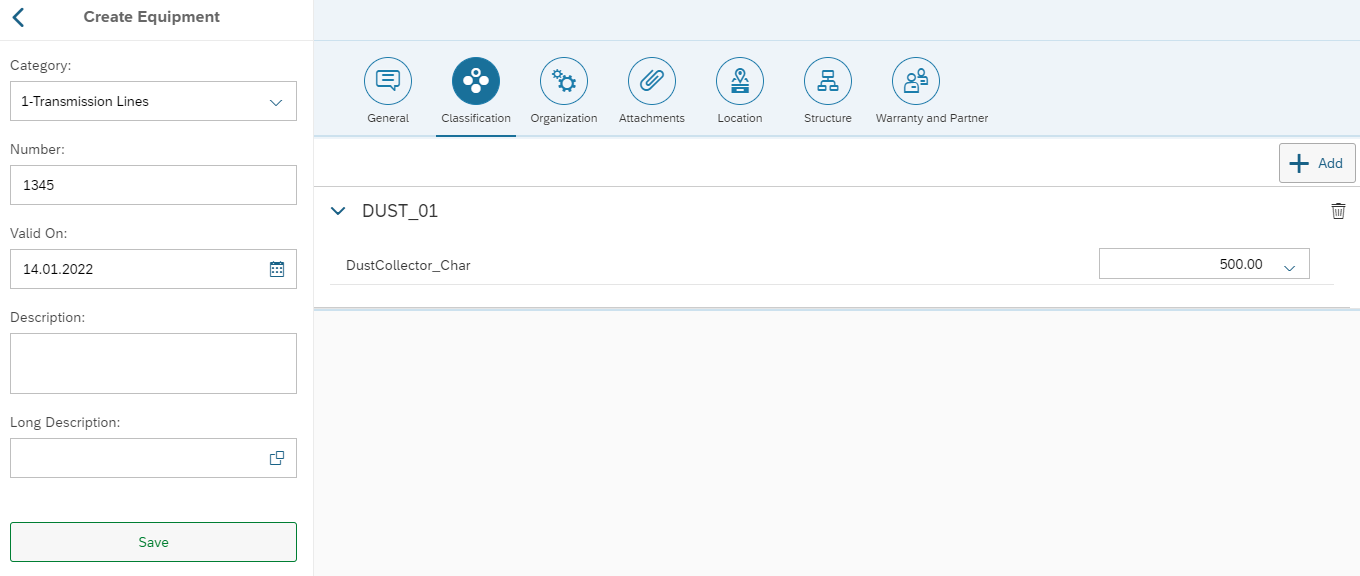Delete the DUST_01 class with trash icon

[x=1338, y=211]
